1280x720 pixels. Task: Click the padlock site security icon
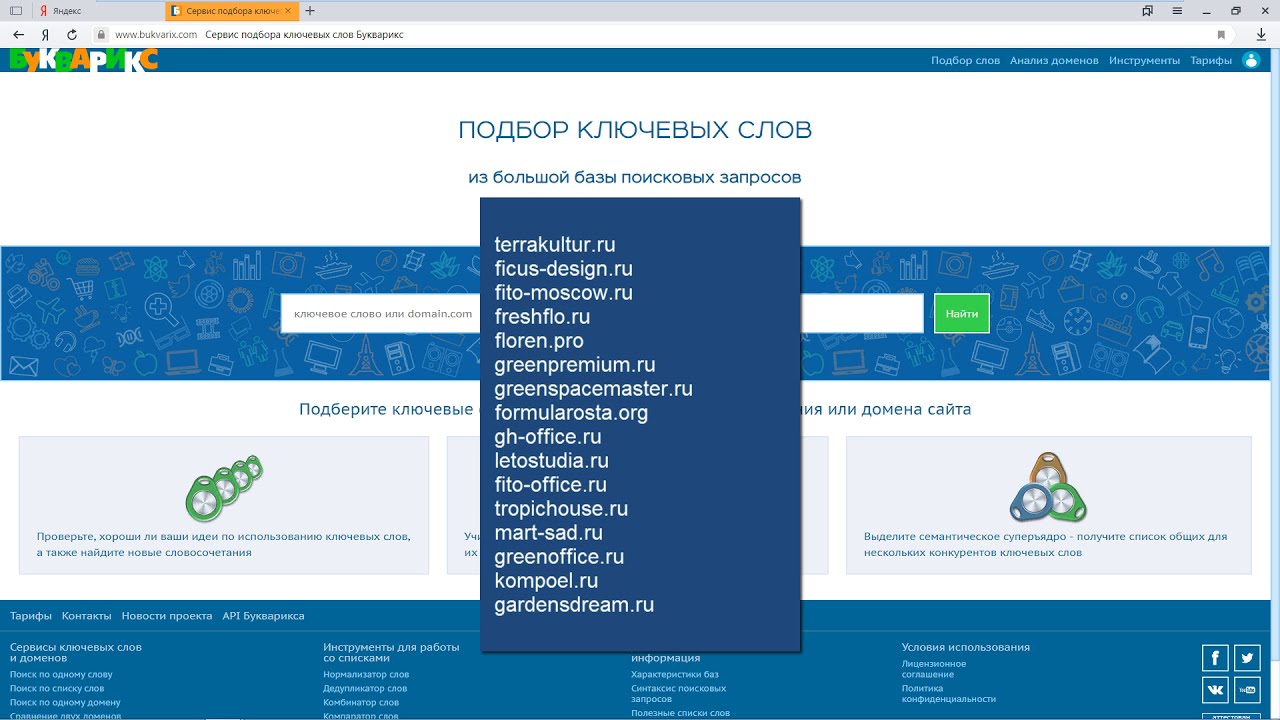101,34
